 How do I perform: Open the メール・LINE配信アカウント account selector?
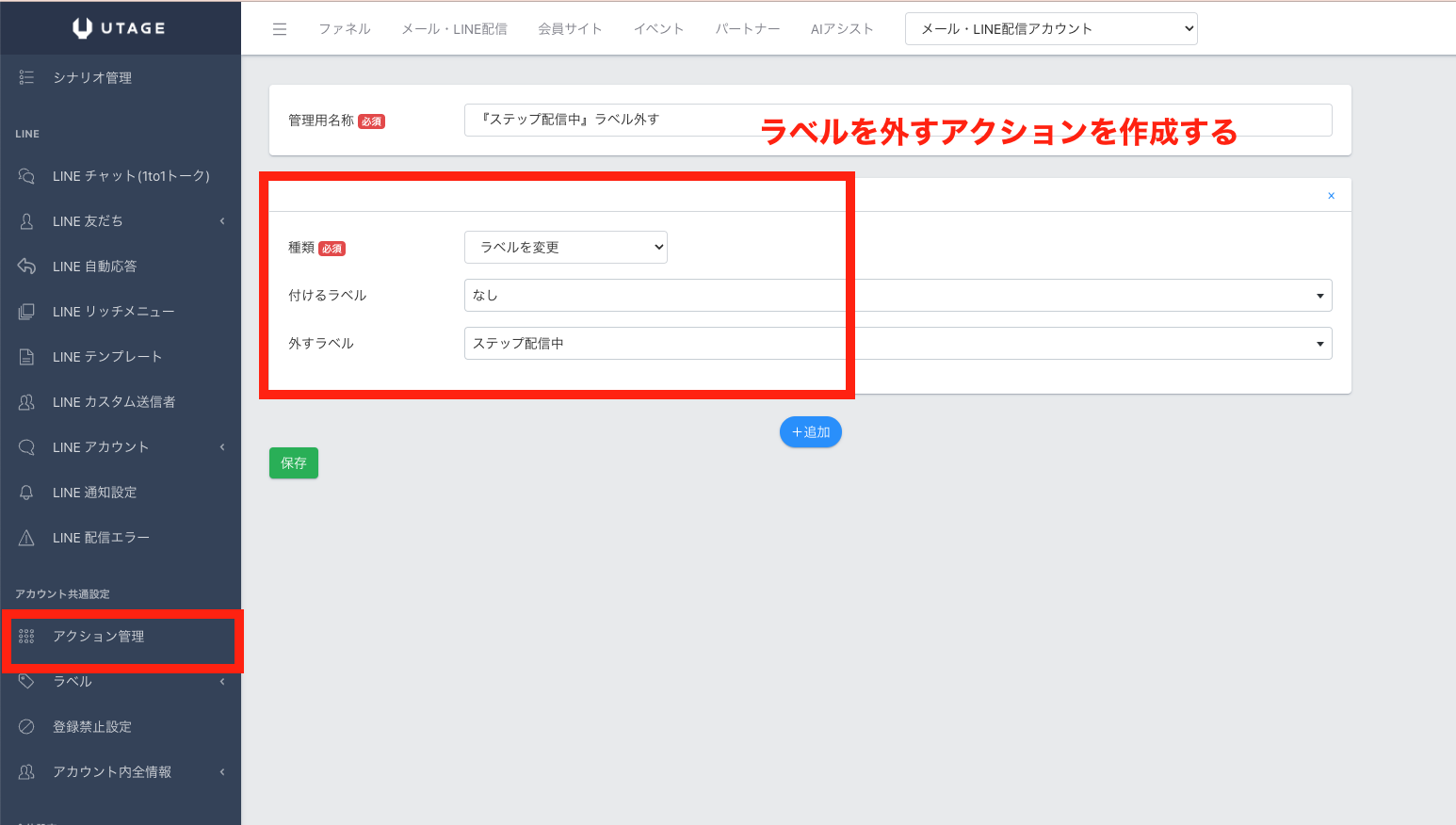click(x=1050, y=29)
